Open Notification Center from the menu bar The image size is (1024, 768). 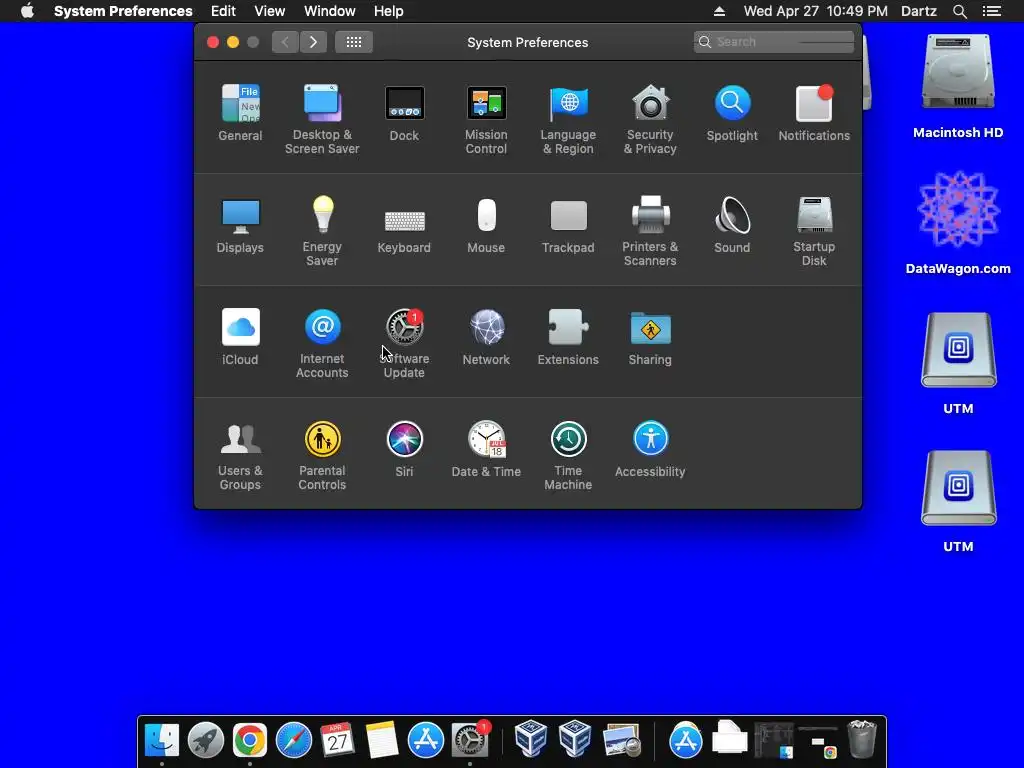992,11
